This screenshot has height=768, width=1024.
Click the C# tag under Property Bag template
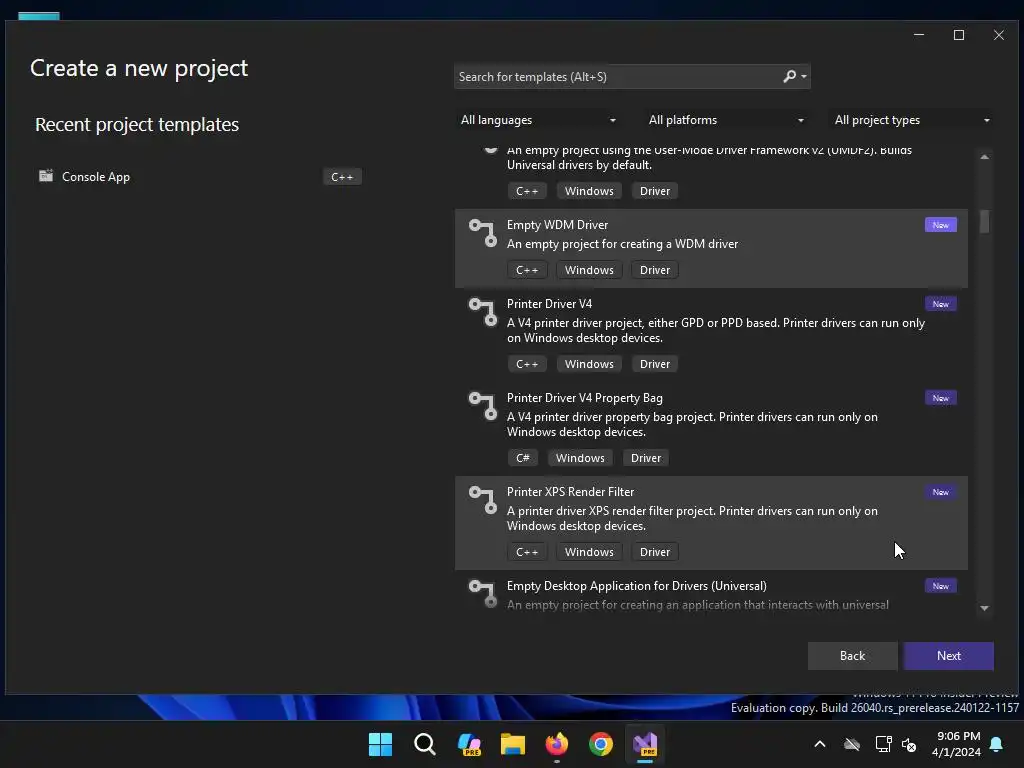pyautogui.click(x=522, y=458)
